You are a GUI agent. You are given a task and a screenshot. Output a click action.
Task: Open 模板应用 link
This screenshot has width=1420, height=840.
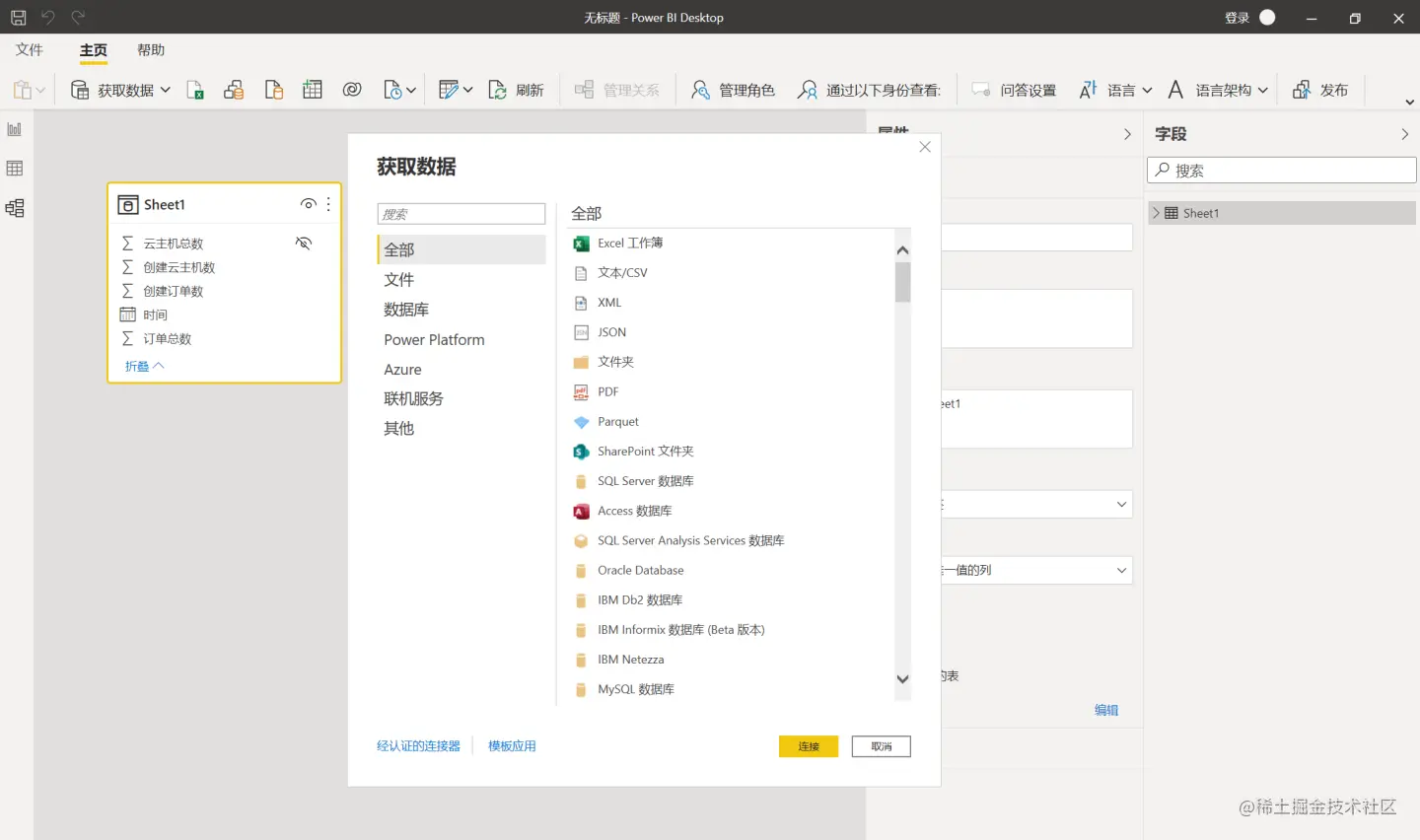tap(512, 746)
